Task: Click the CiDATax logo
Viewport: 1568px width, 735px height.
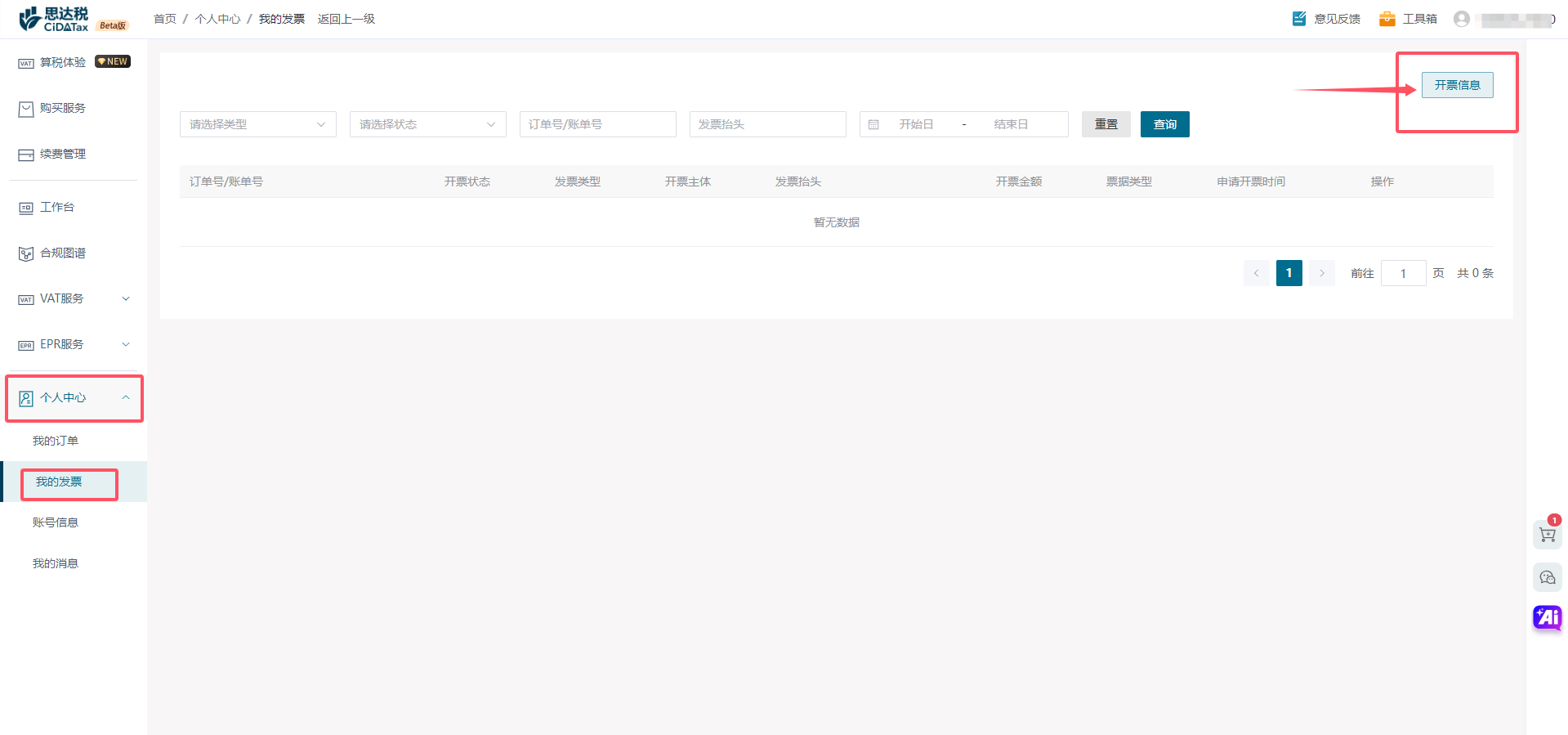Action: (x=54, y=19)
